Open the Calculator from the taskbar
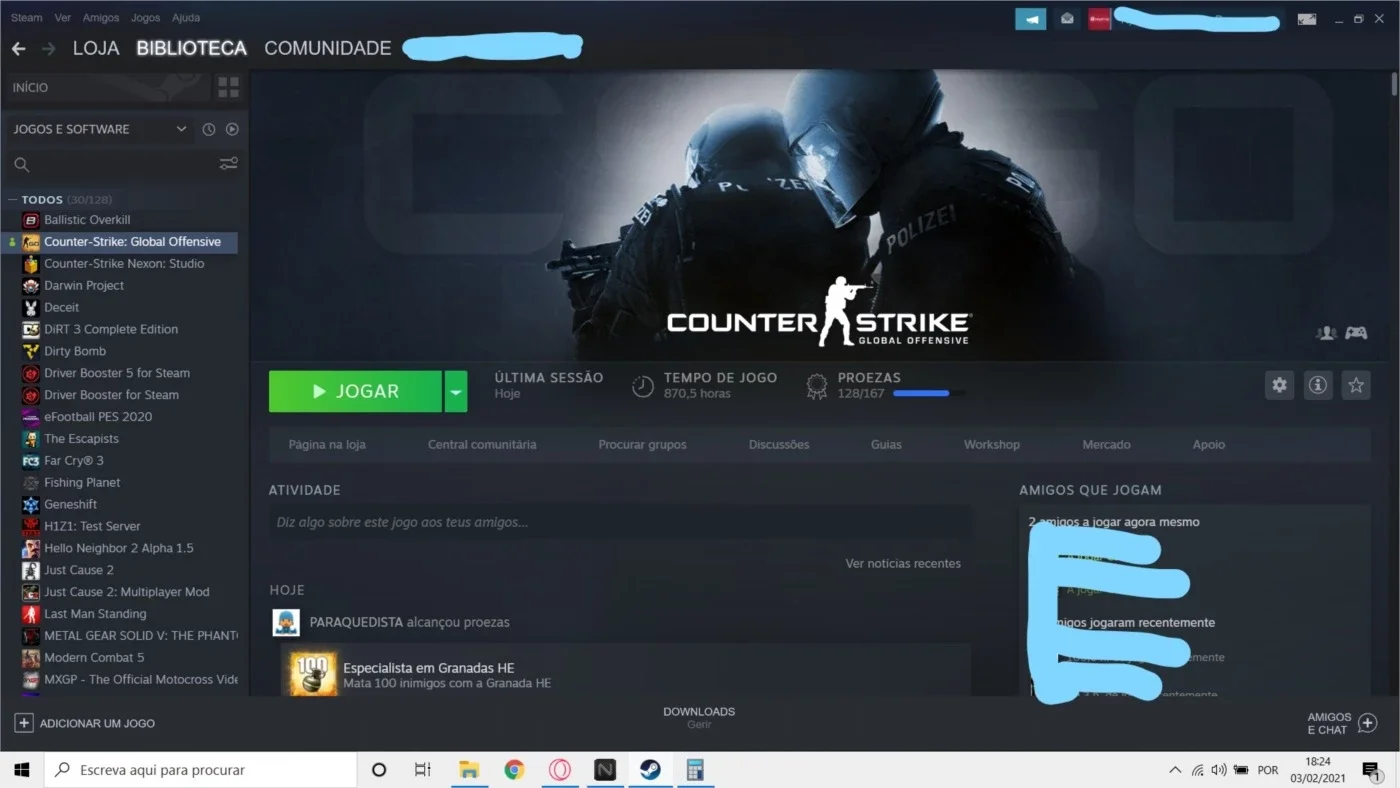This screenshot has height=788, width=1400. [695, 770]
